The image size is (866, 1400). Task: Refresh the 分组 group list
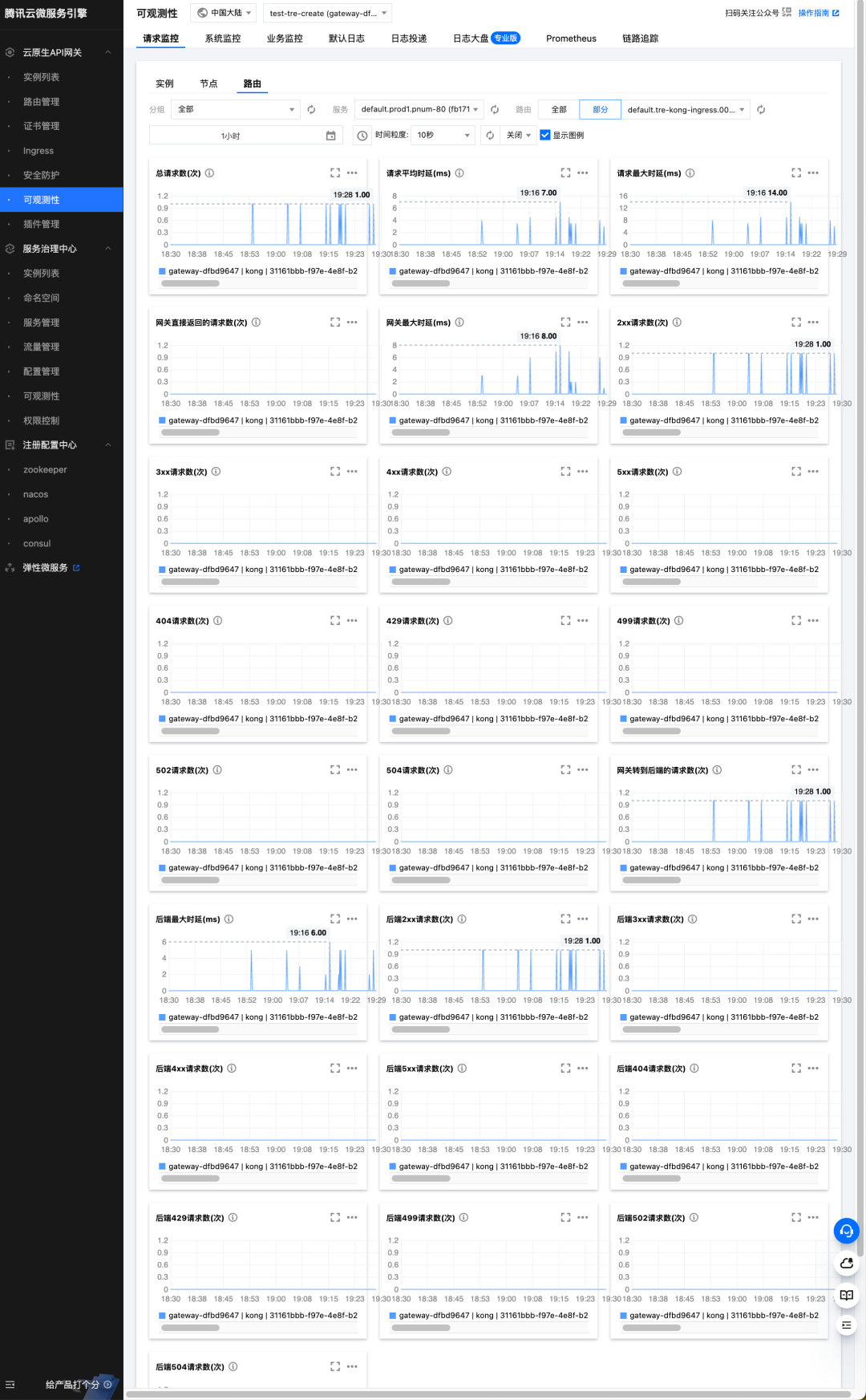click(311, 110)
